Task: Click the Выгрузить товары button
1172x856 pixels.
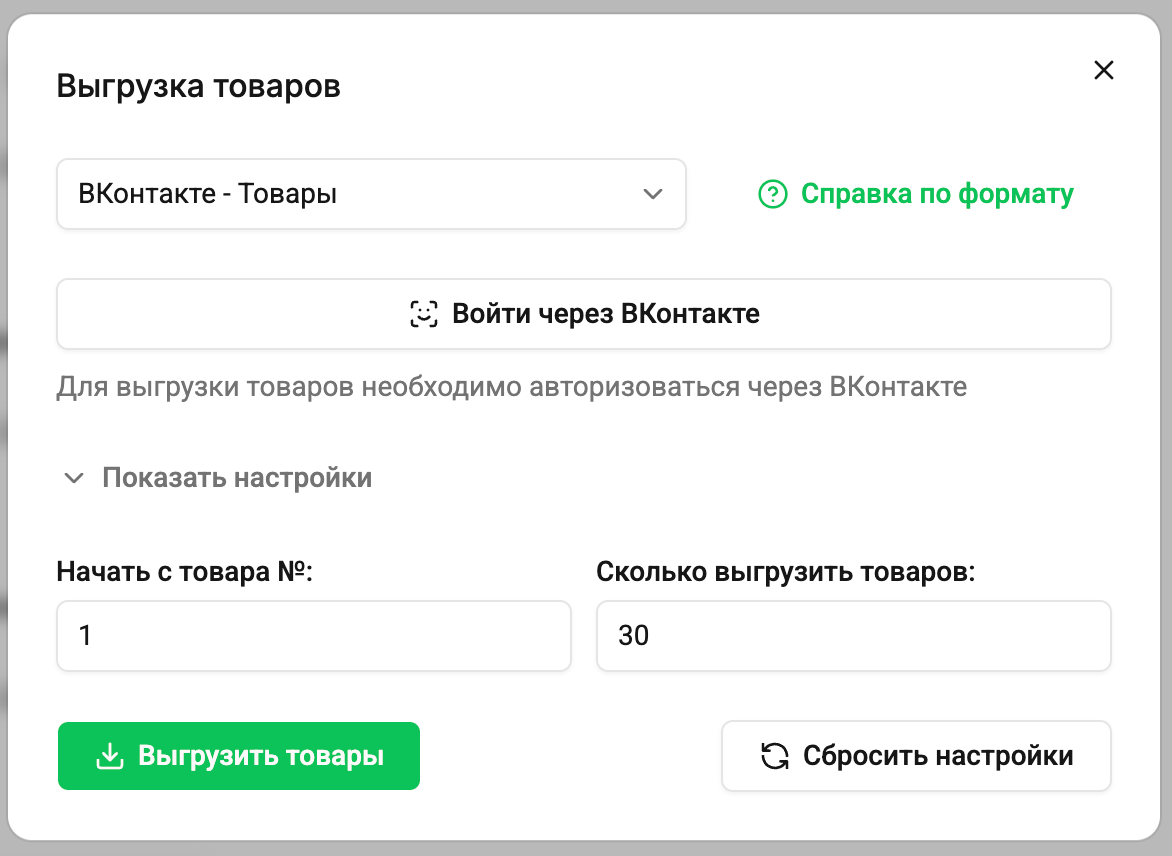Action: click(x=239, y=756)
